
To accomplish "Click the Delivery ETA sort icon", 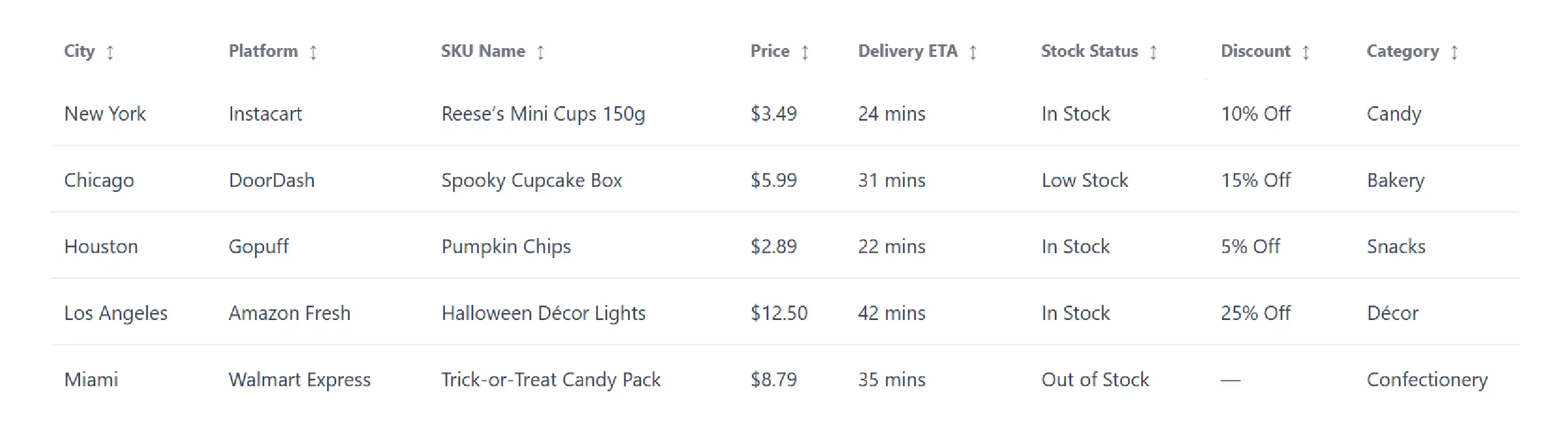I will 973,52.
